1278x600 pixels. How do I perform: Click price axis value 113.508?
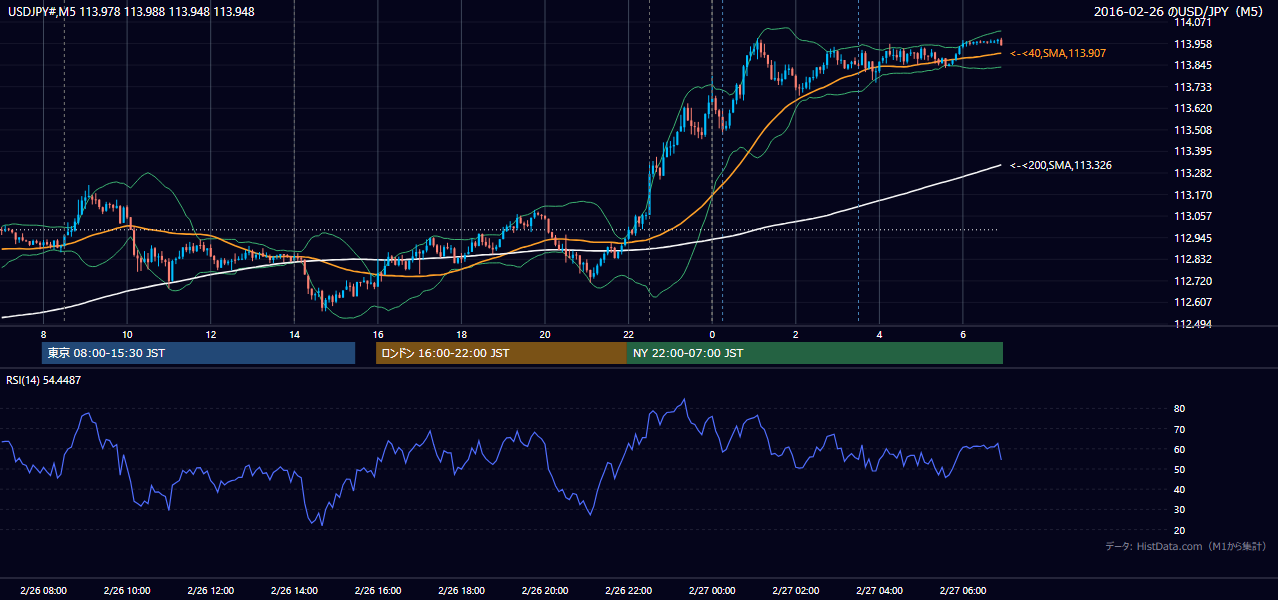point(1193,130)
